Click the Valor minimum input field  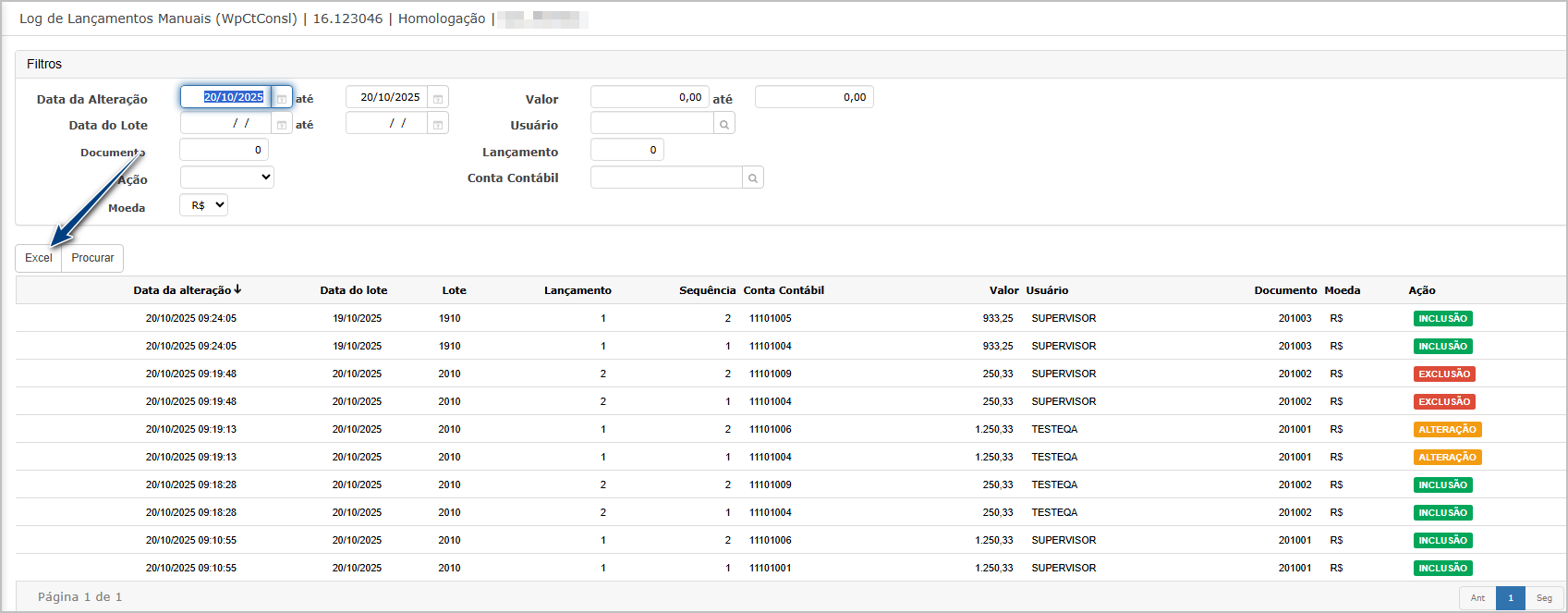pos(649,97)
